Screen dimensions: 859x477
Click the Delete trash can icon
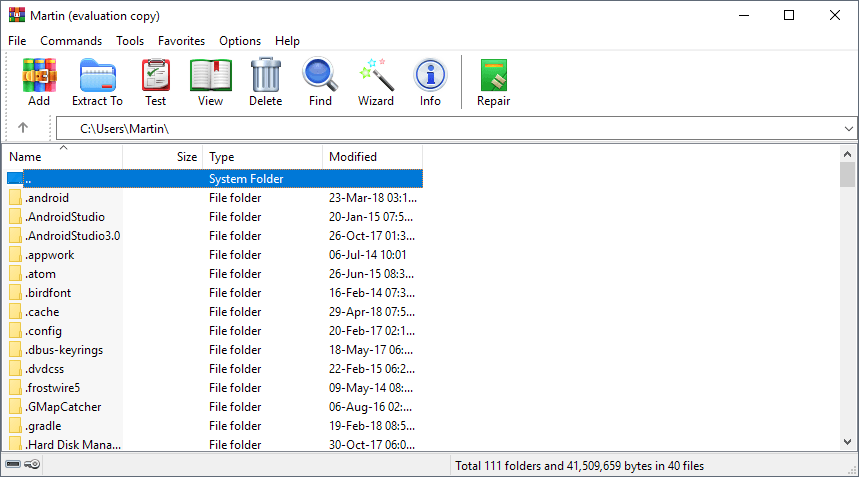(x=266, y=75)
